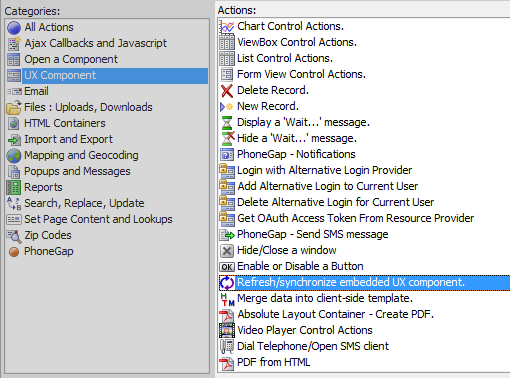The image size is (510, 378).
Task: Pick the Email category
Action: [36, 91]
